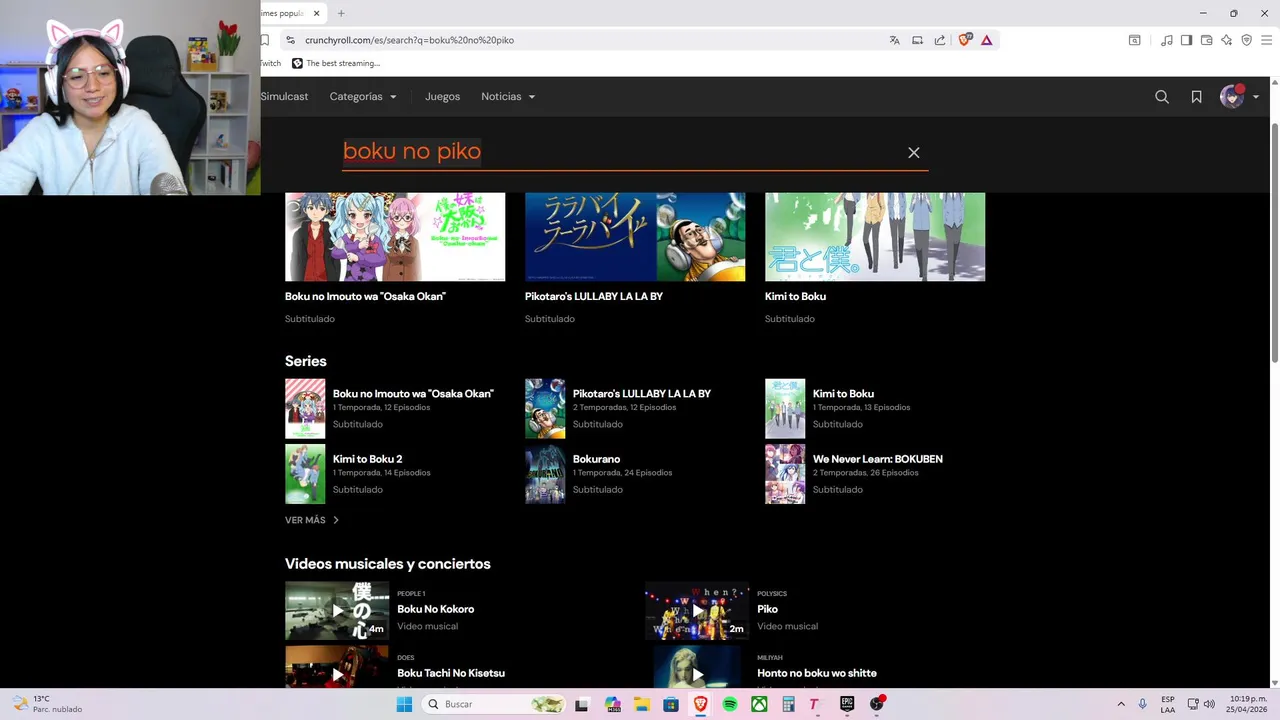Image resolution: width=1280 pixels, height=720 pixels.
Task: Expand the account menu arrow beside the avatar
Action: click(1256, 98)
